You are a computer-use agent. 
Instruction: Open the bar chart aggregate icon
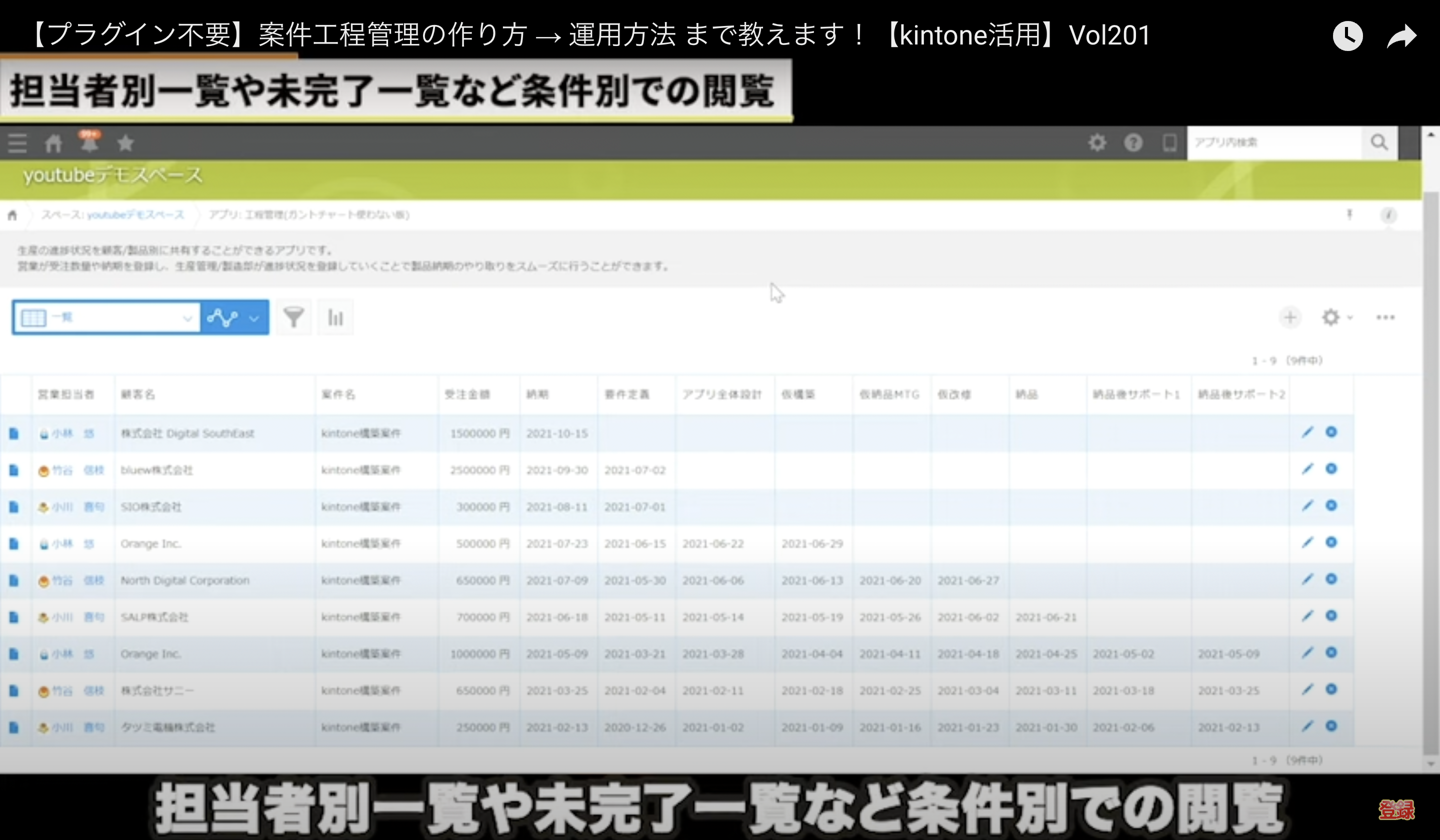coord(335,317)
